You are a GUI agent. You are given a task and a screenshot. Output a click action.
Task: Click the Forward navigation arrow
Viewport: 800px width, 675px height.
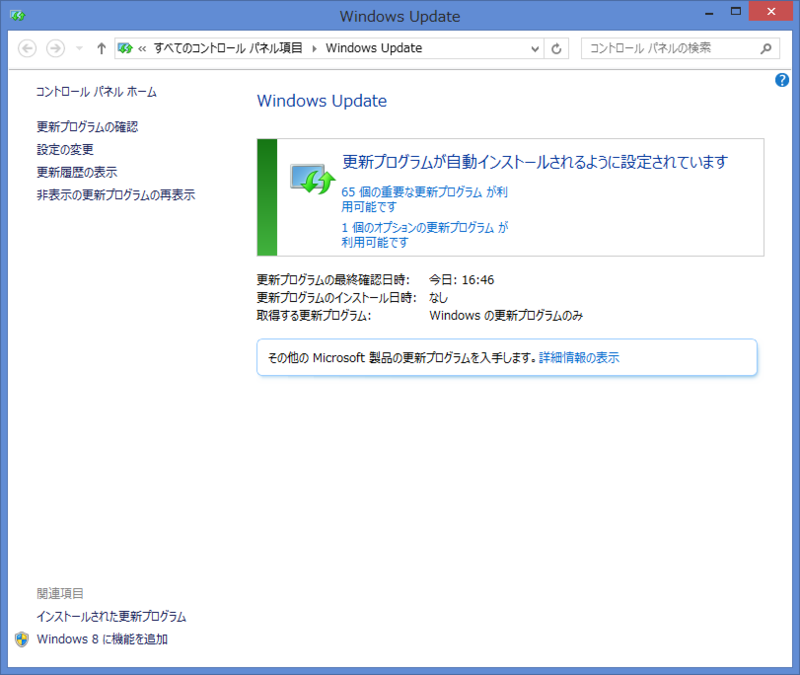pyautogui.click(x=55, y=48)
